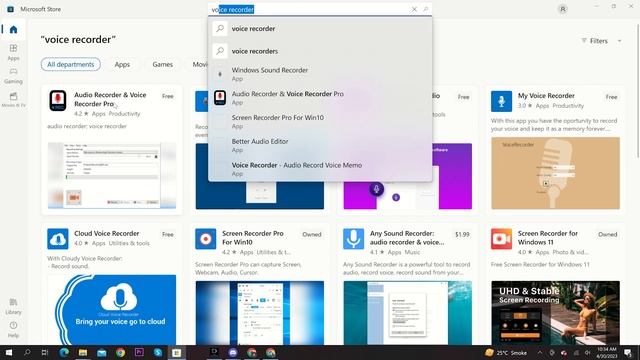Switch to the Apps filter tab

(122, 64)
